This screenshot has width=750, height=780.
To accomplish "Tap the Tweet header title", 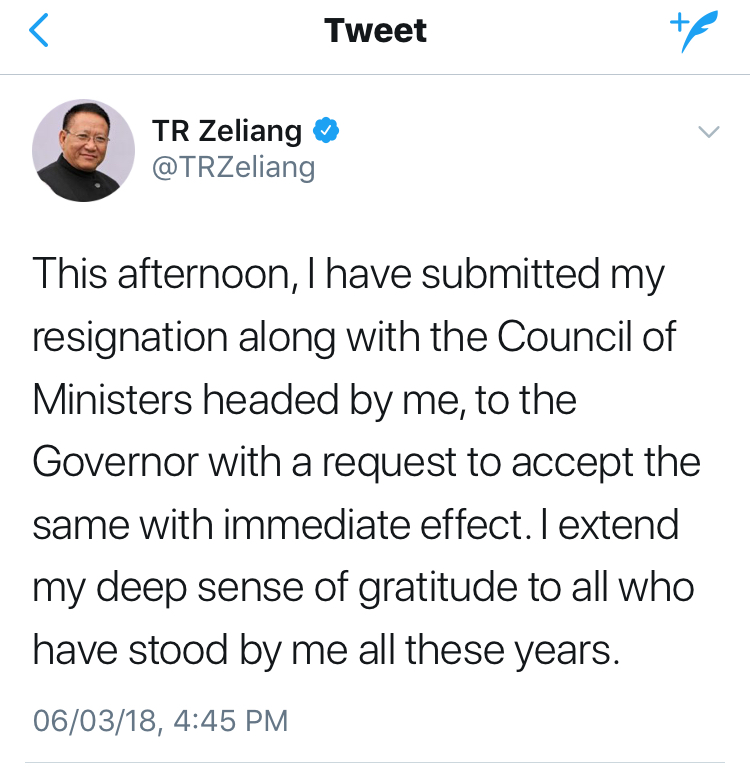I will tap(375, 31).
